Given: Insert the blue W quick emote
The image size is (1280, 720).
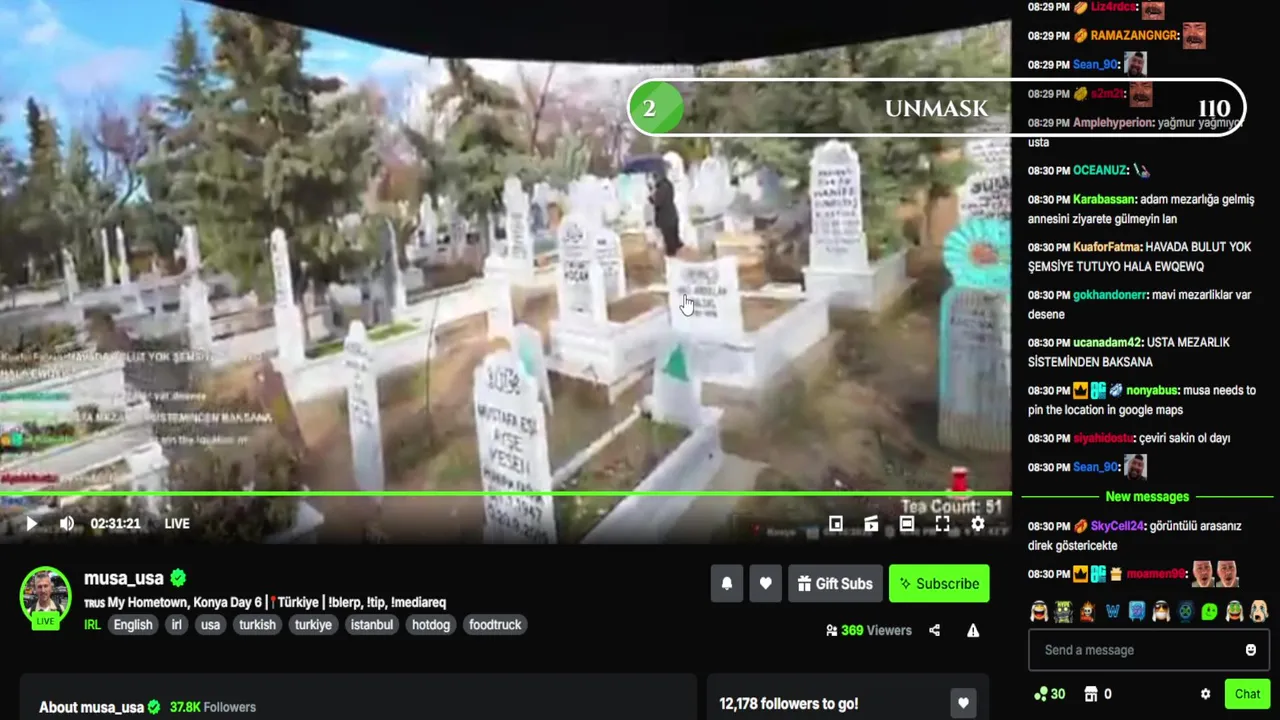Looking at the screenshot, I should (x=1112, y=611).
